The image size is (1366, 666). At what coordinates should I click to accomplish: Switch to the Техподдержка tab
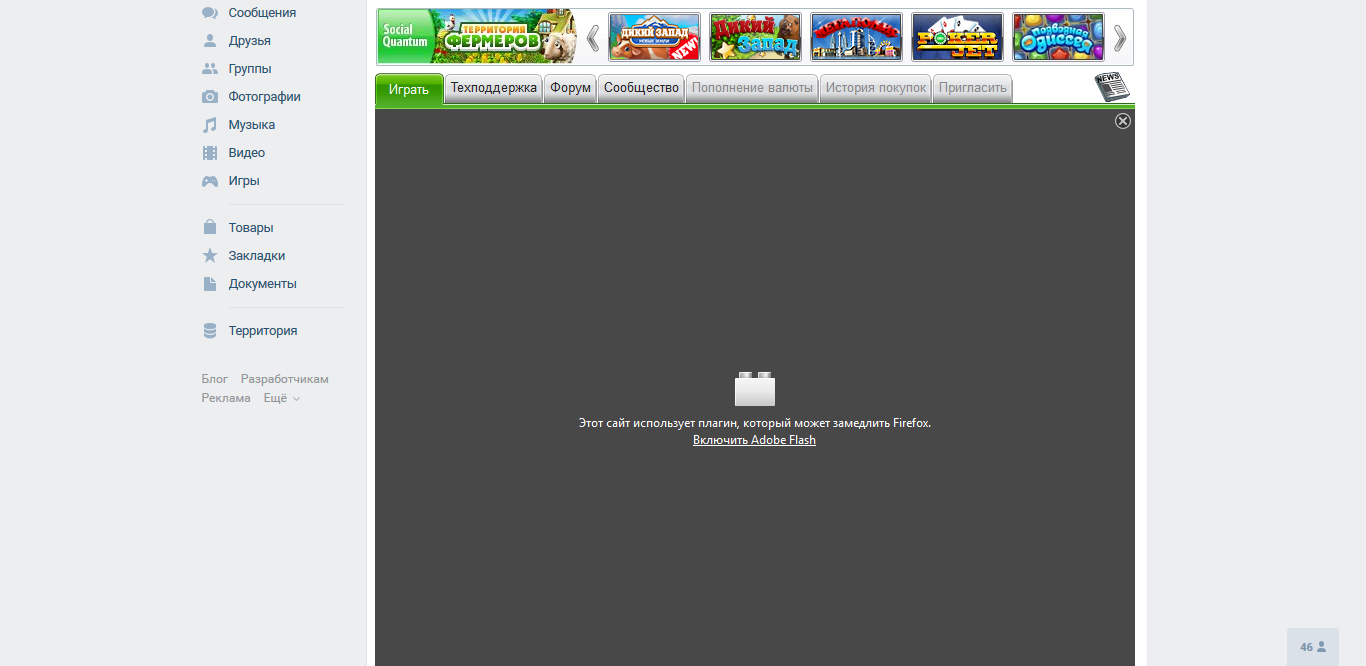(x=493, y=88)
